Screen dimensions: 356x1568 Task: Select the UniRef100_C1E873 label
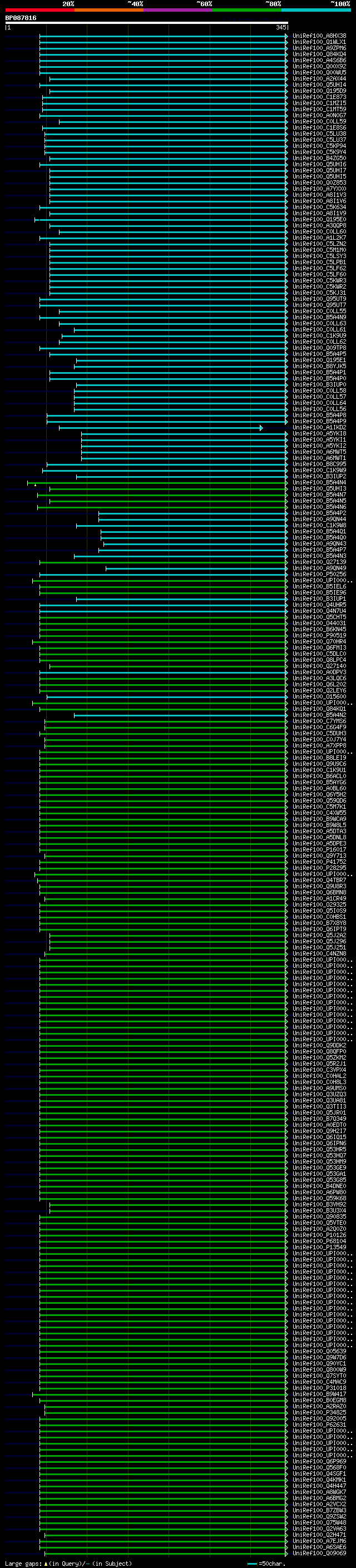click(319, 97)
